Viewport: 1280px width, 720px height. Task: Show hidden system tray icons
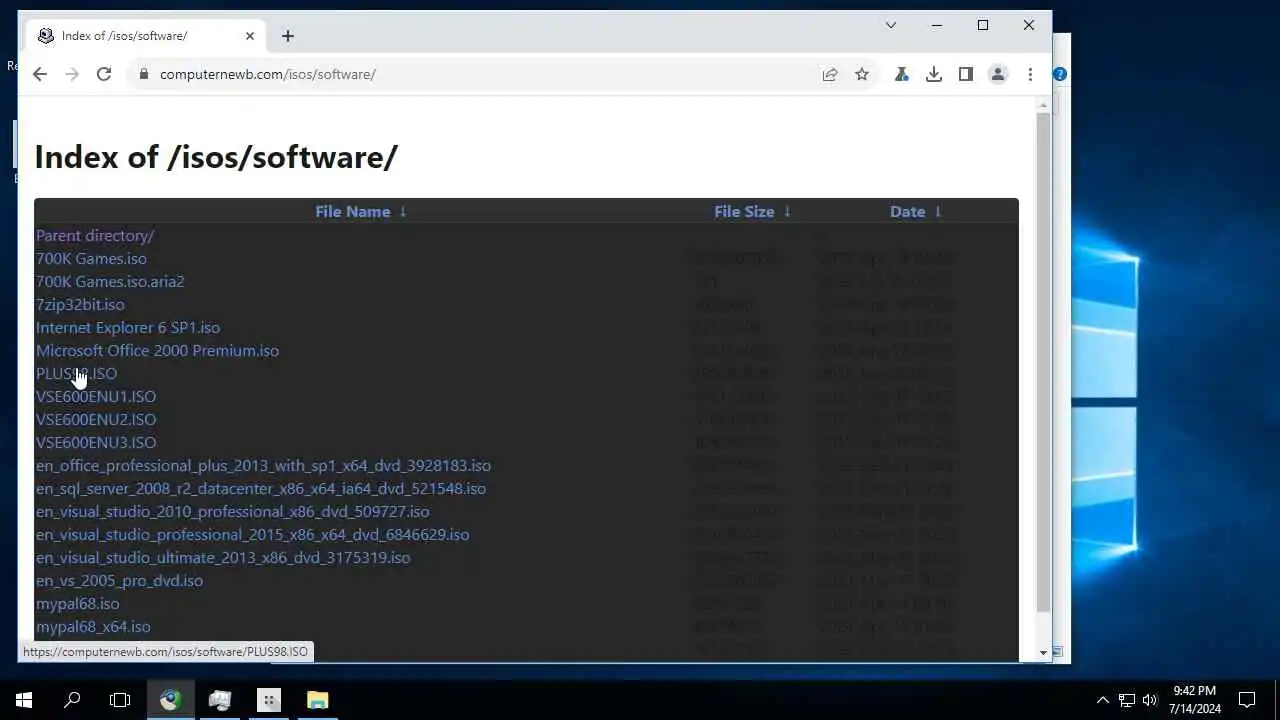pos(1103,700)
